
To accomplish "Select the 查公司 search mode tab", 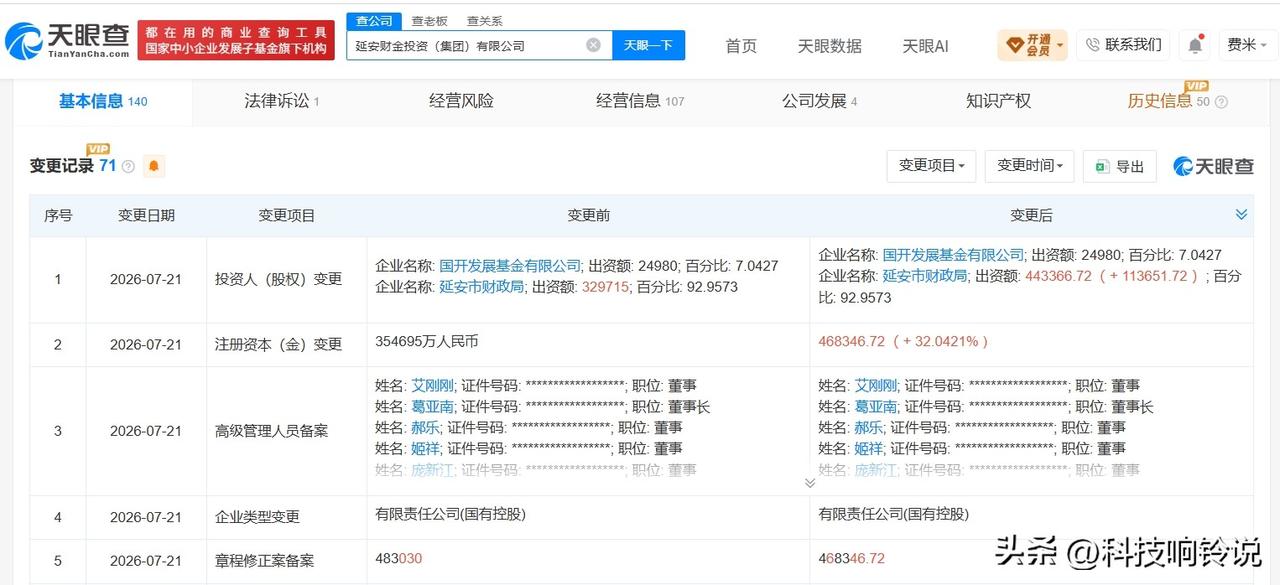I will click(x=375, y=21).
